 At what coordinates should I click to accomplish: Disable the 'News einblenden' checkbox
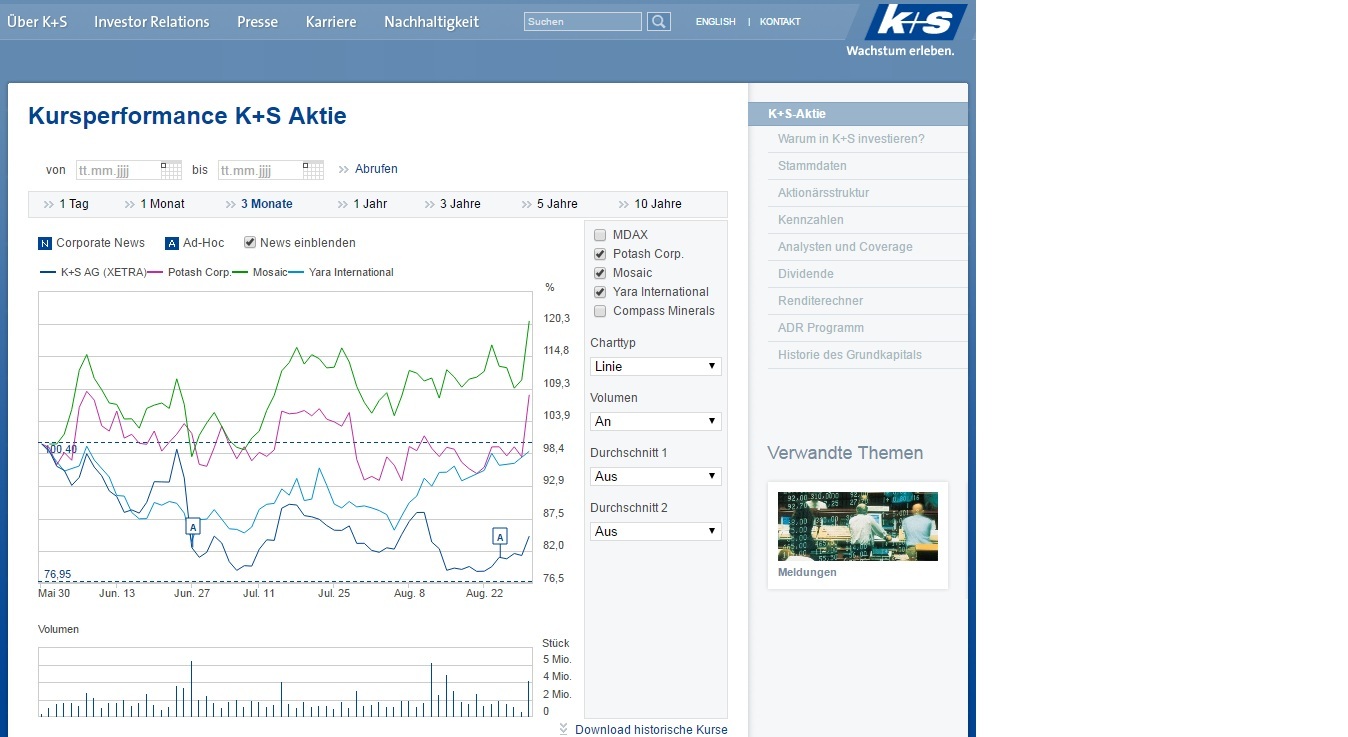[x=249, y=242]
